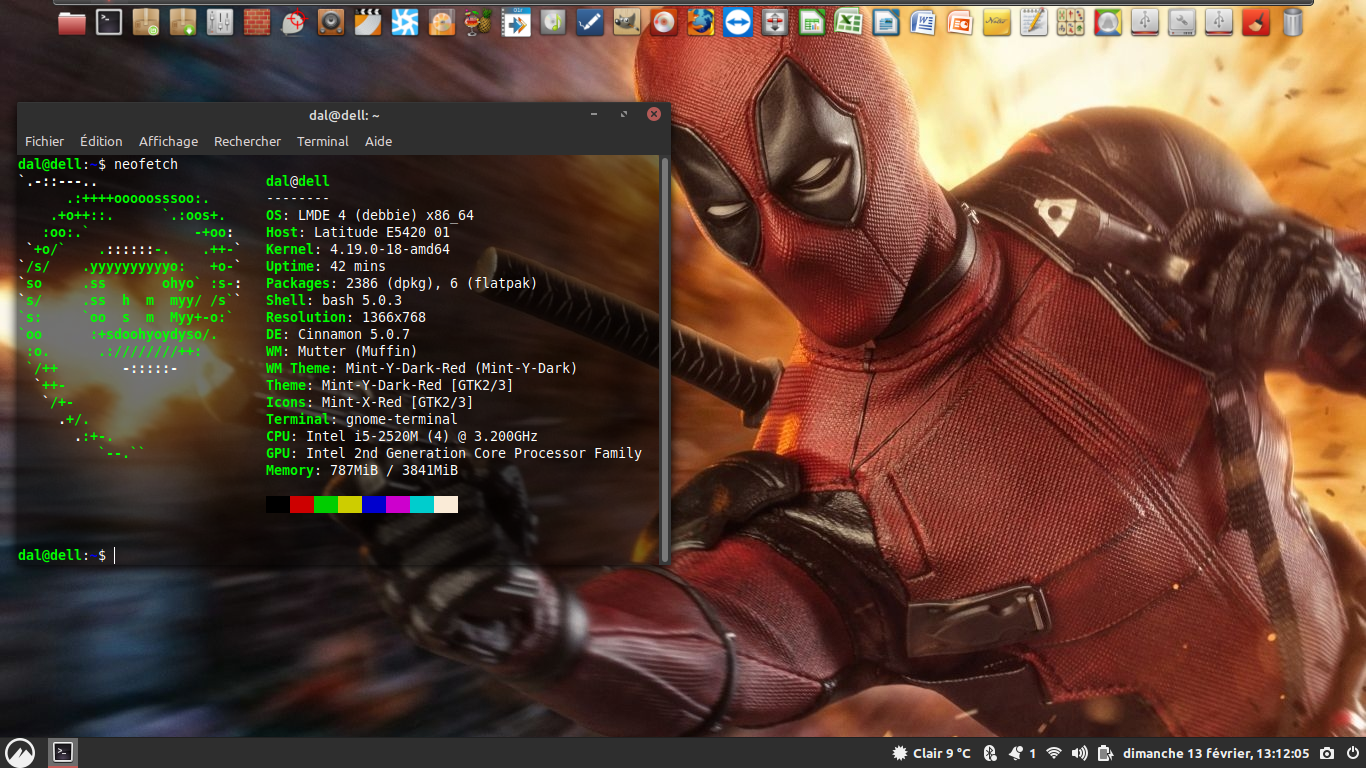Click the camera screenshot tray icon
The image size is (1366, 768).
tap(1327, 753)
